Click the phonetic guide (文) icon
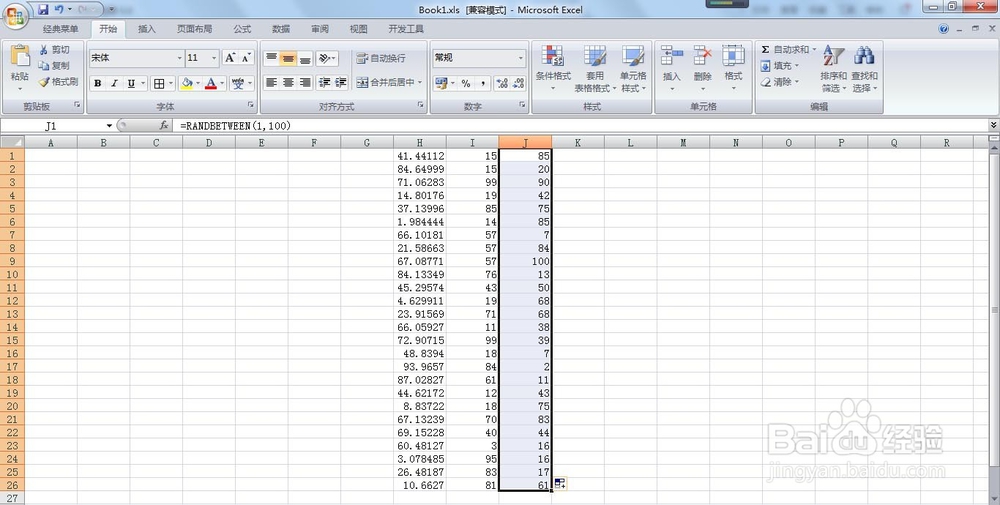 tap(238, 84)
